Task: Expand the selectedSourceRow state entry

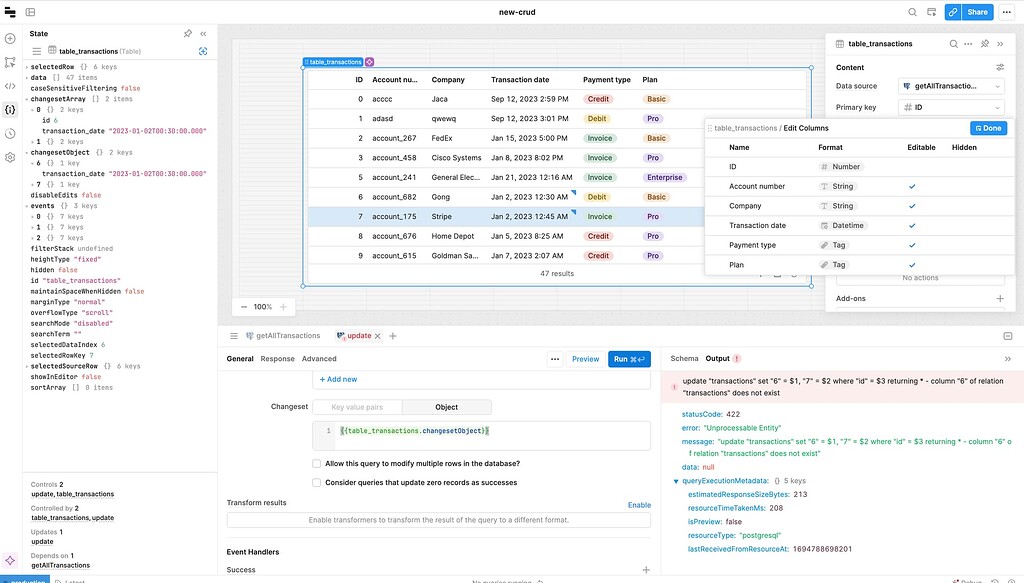Action: [x=27, y=366]
